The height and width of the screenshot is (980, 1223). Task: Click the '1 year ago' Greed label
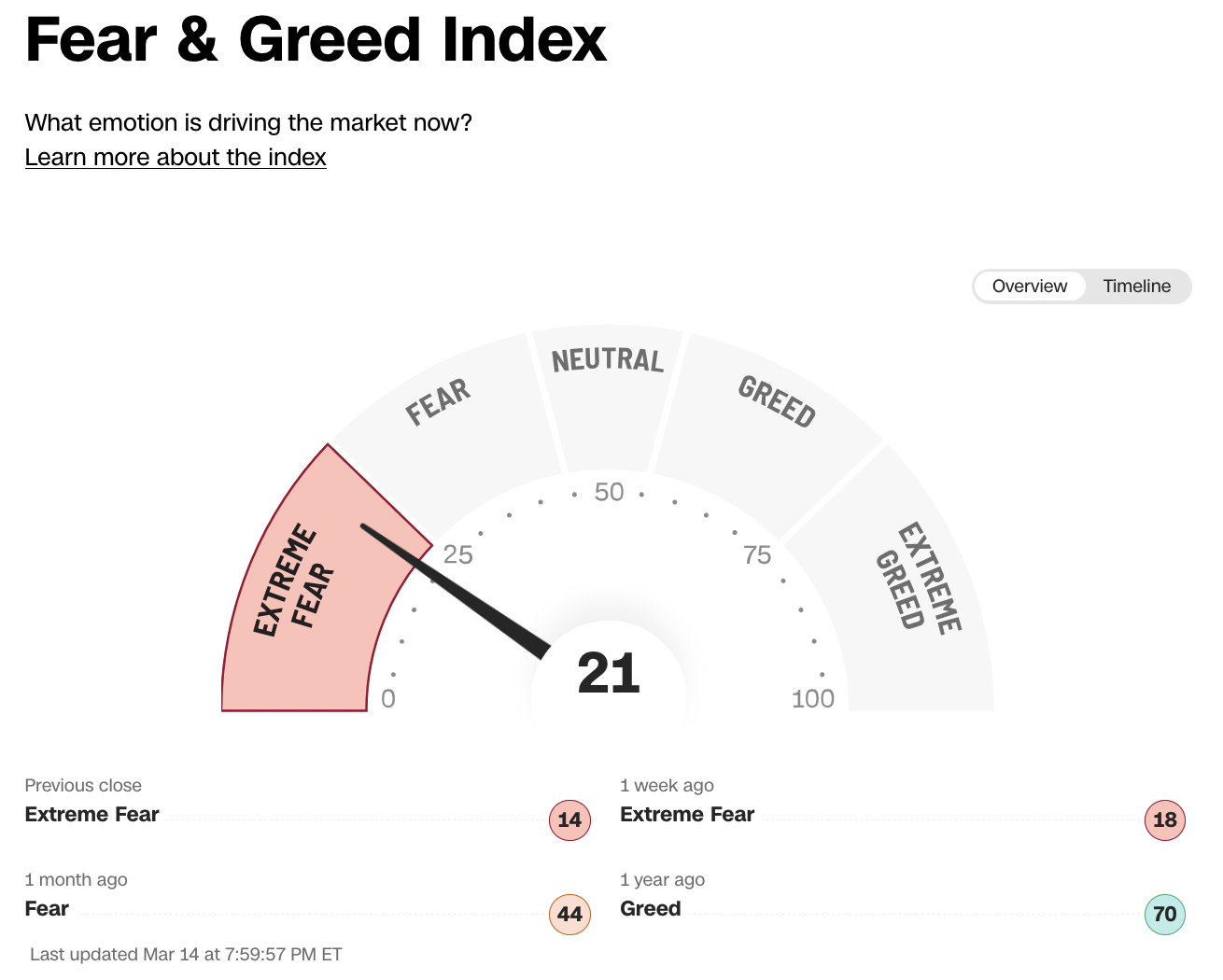tap(651, 909)
